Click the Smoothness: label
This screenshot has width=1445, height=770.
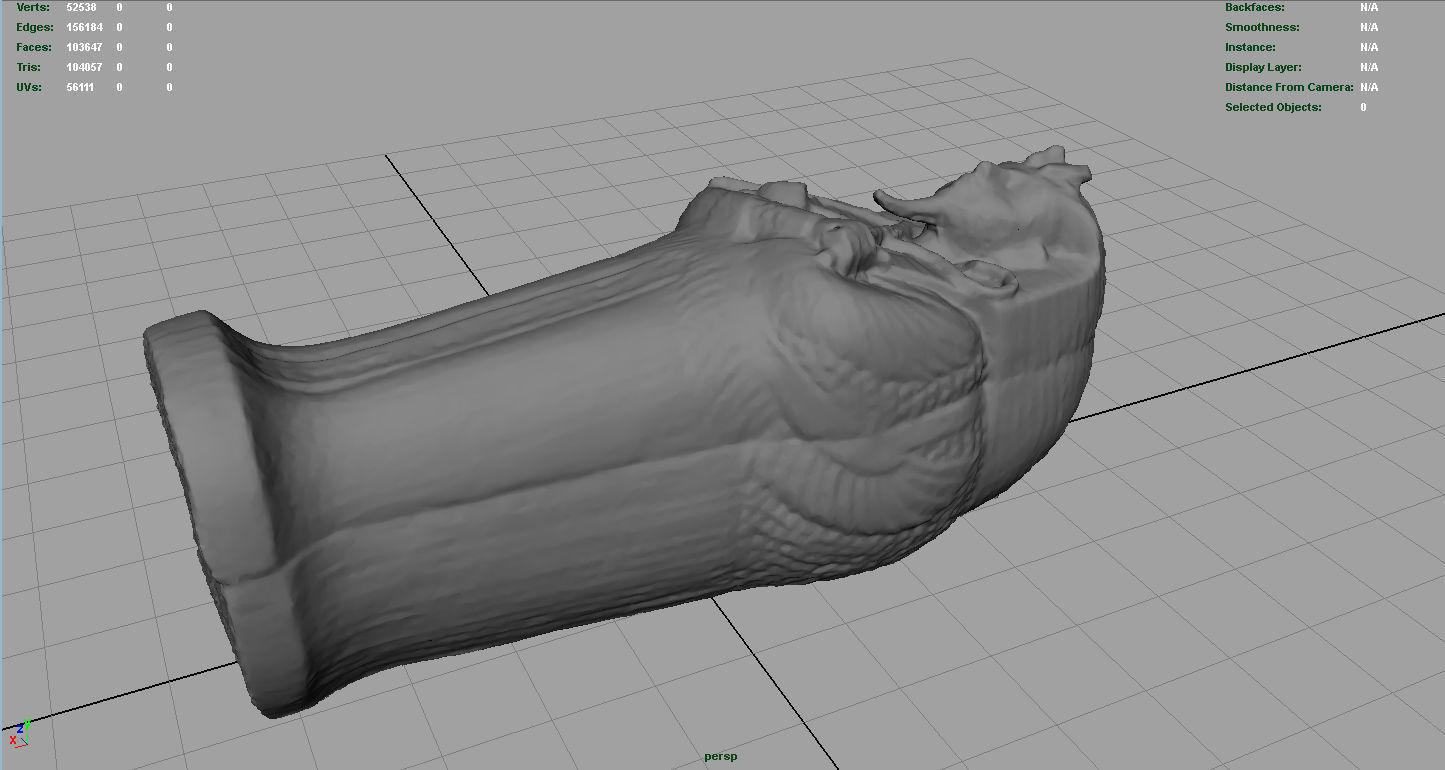1262,27
